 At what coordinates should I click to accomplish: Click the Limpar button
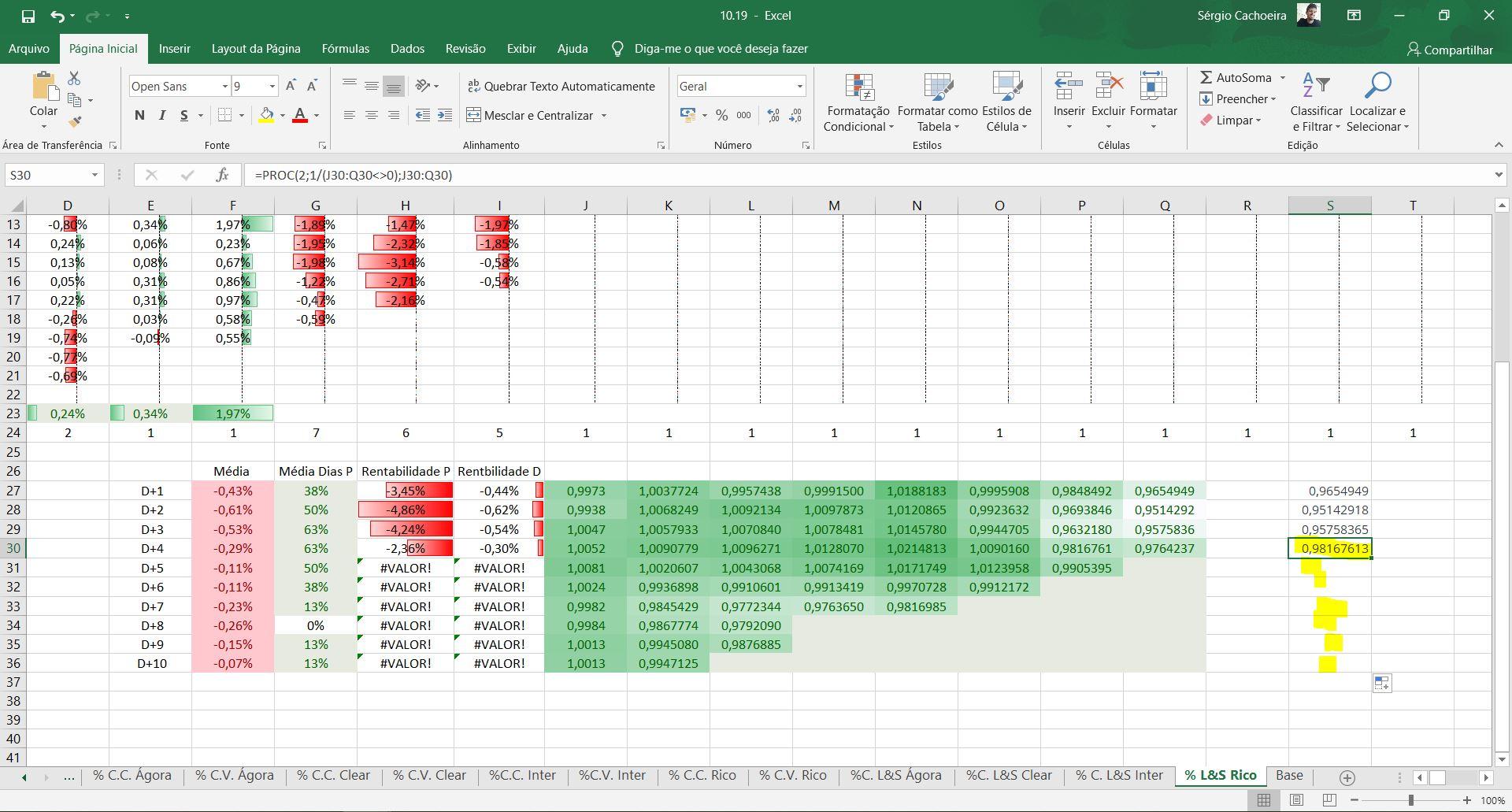(1231, 120)
